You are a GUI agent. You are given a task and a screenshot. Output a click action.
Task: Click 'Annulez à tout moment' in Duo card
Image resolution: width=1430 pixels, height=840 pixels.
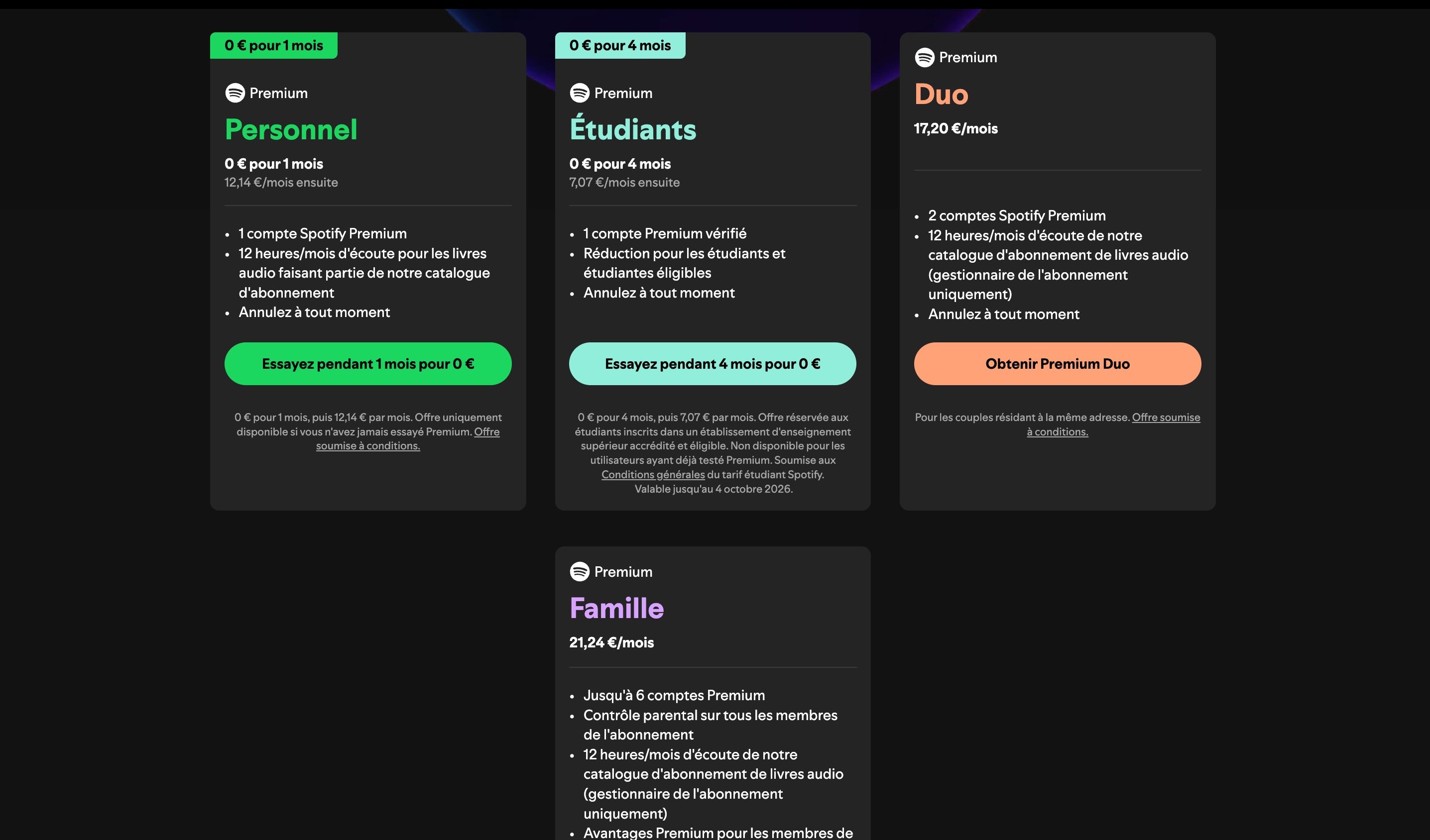1003,314
